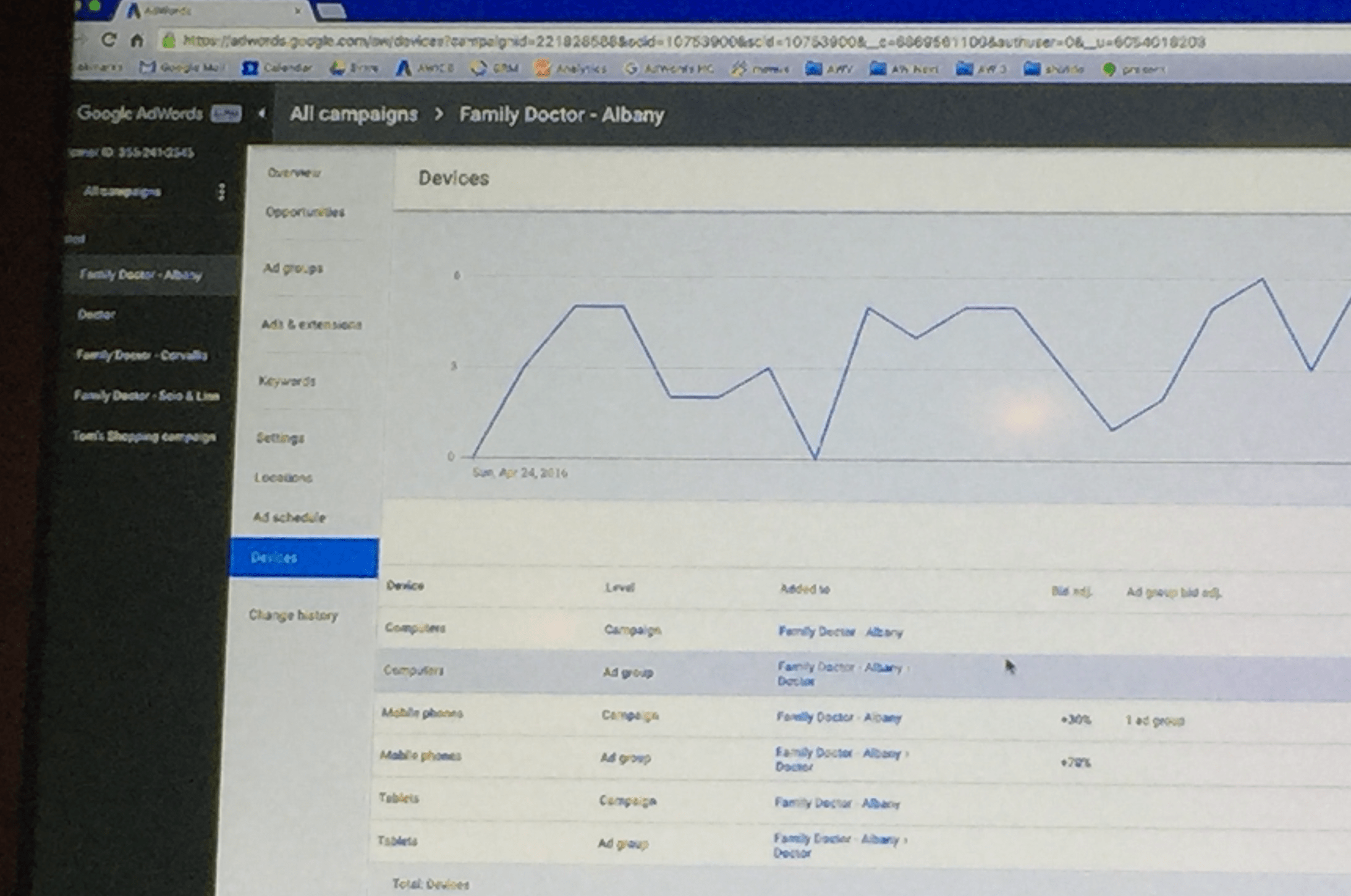The height and width of the screenshot is (896, 1351).
Task: Select Tom's Shopping campaign in sidebar
Action: coord(144,436)
